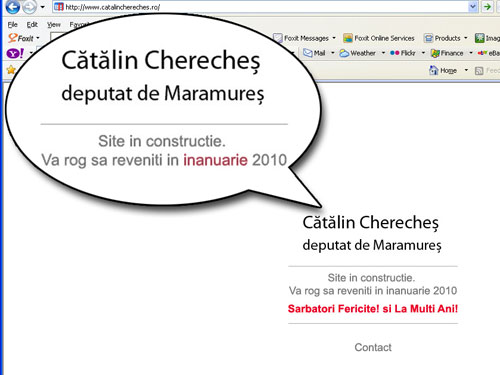Open Flickr from the Yahoo toolbar
Screen dimensions: 500x375
click(x=403, y=53)
